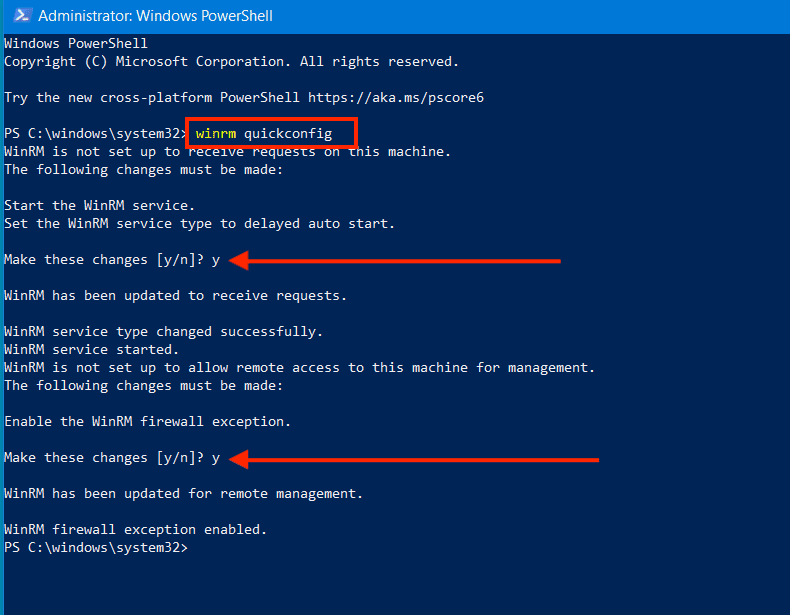Image resolution: width=790 pixels, height=615 pixels.
Task: Click 'WinRM firewall exception enabled.' line
Action: [135, 530]
